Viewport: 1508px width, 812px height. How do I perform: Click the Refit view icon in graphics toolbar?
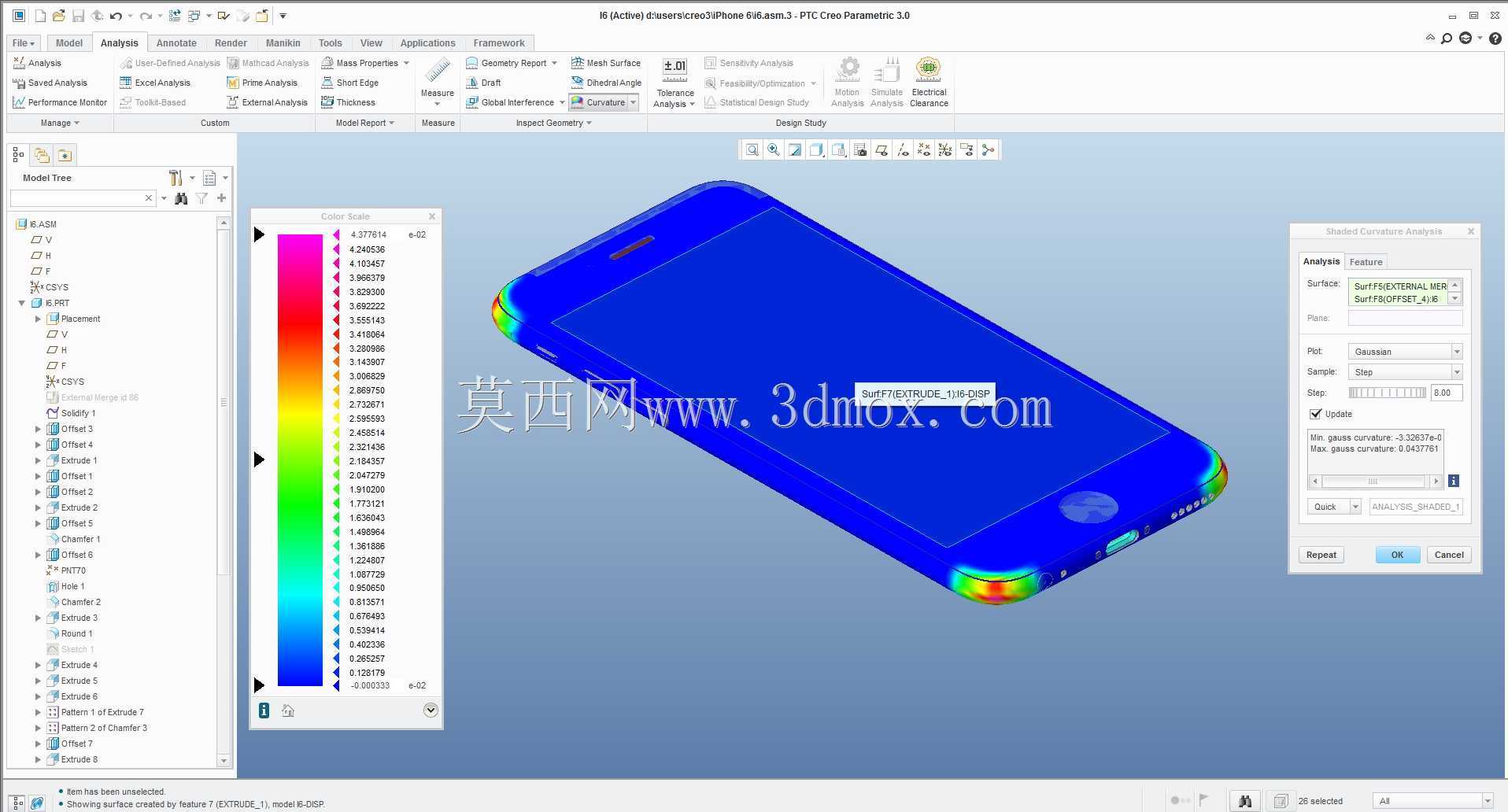(x=752, y=149)
